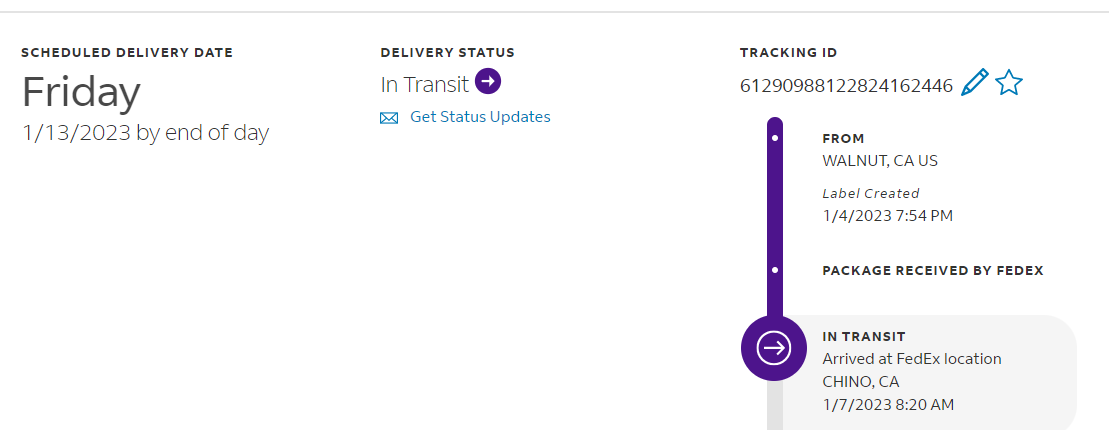Click the Friday scheduled delivery day

pyautogui.click(x=81, y=92)
